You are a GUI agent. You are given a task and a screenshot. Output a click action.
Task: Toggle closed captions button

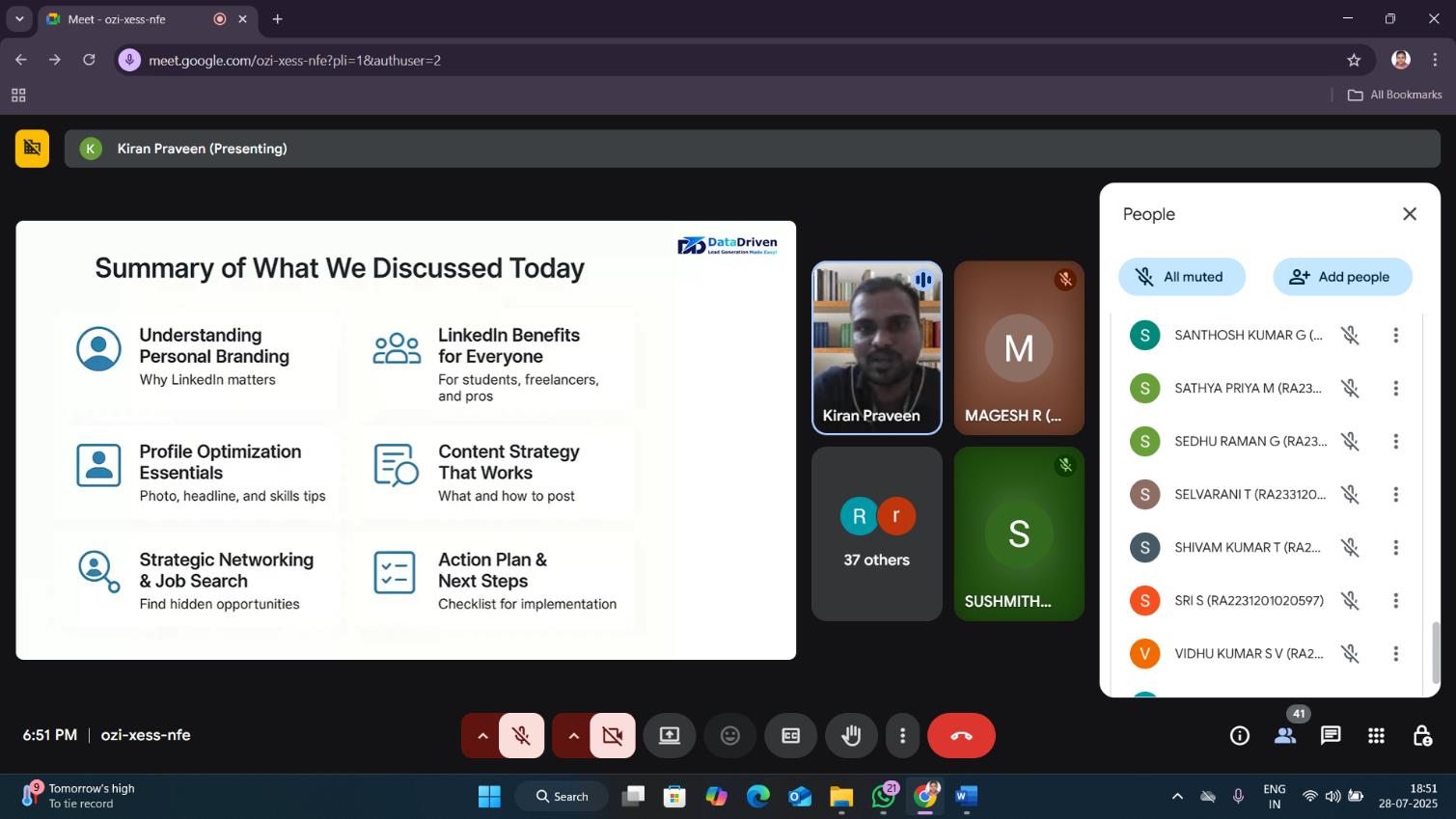[790, 736]
